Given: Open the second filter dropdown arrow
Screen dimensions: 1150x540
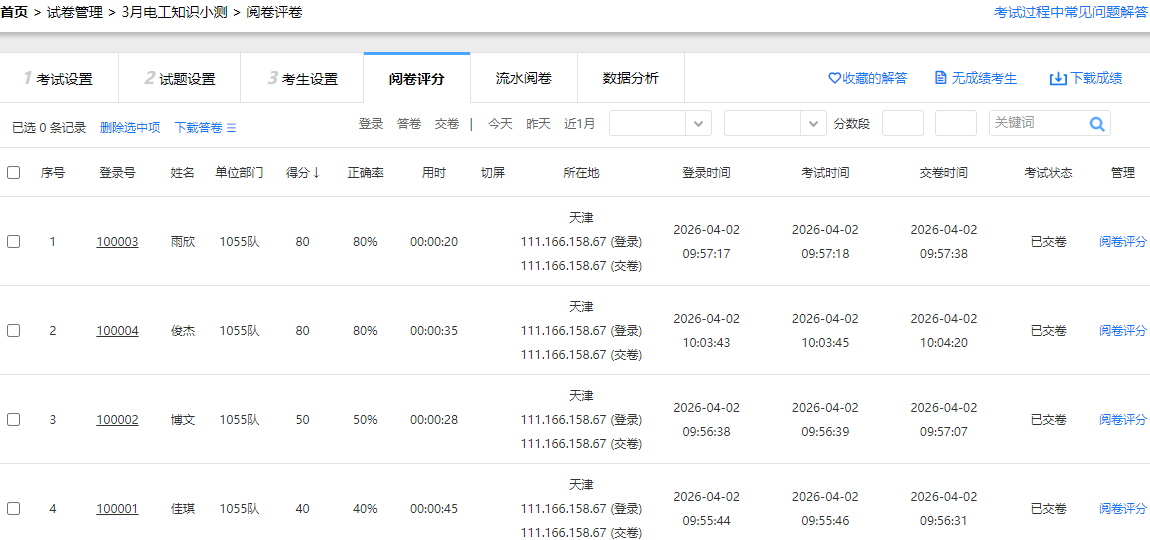Looking at the screenshot, I should click(x=813, y=123).
